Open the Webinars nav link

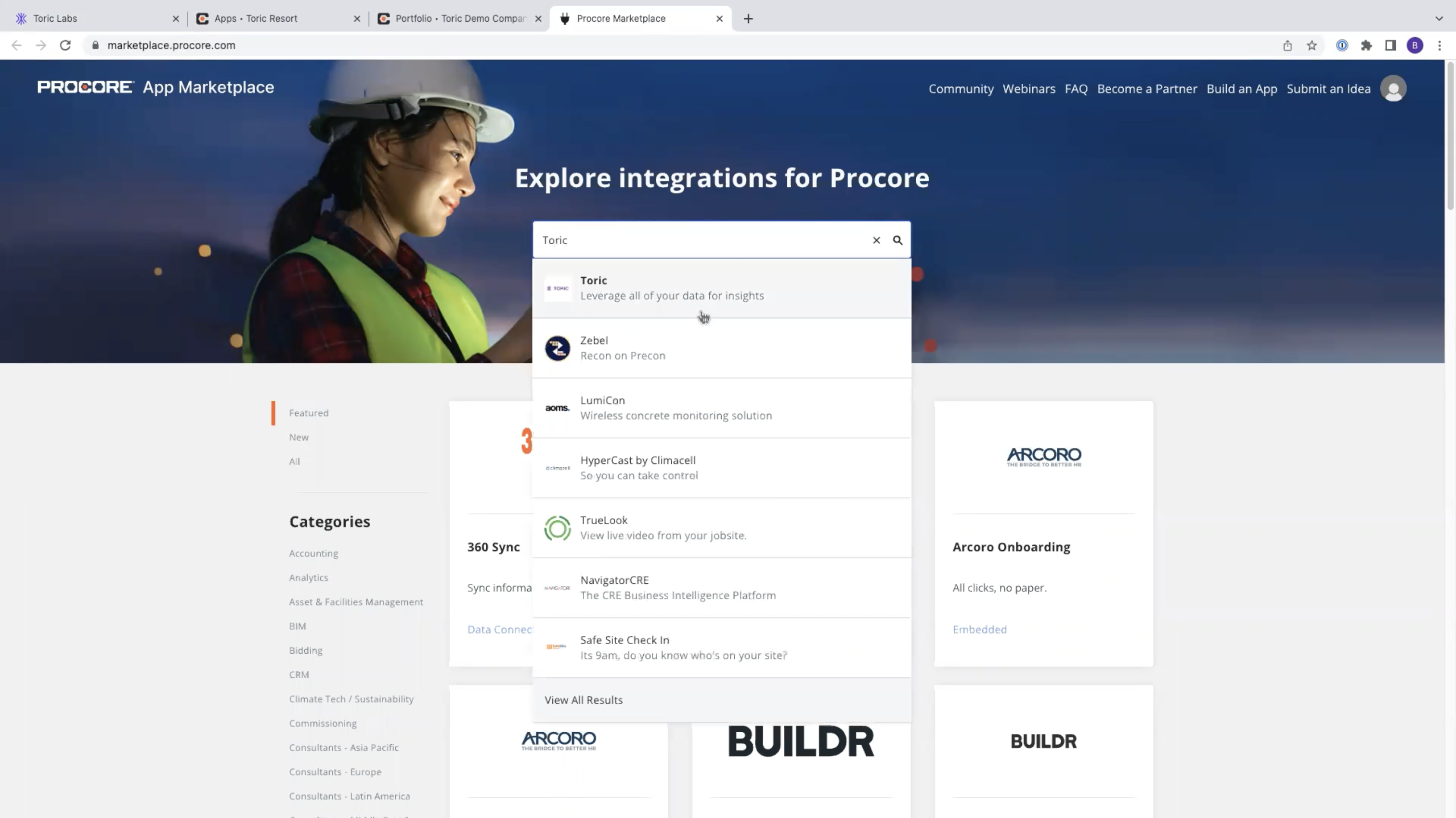pos(1029,89)
